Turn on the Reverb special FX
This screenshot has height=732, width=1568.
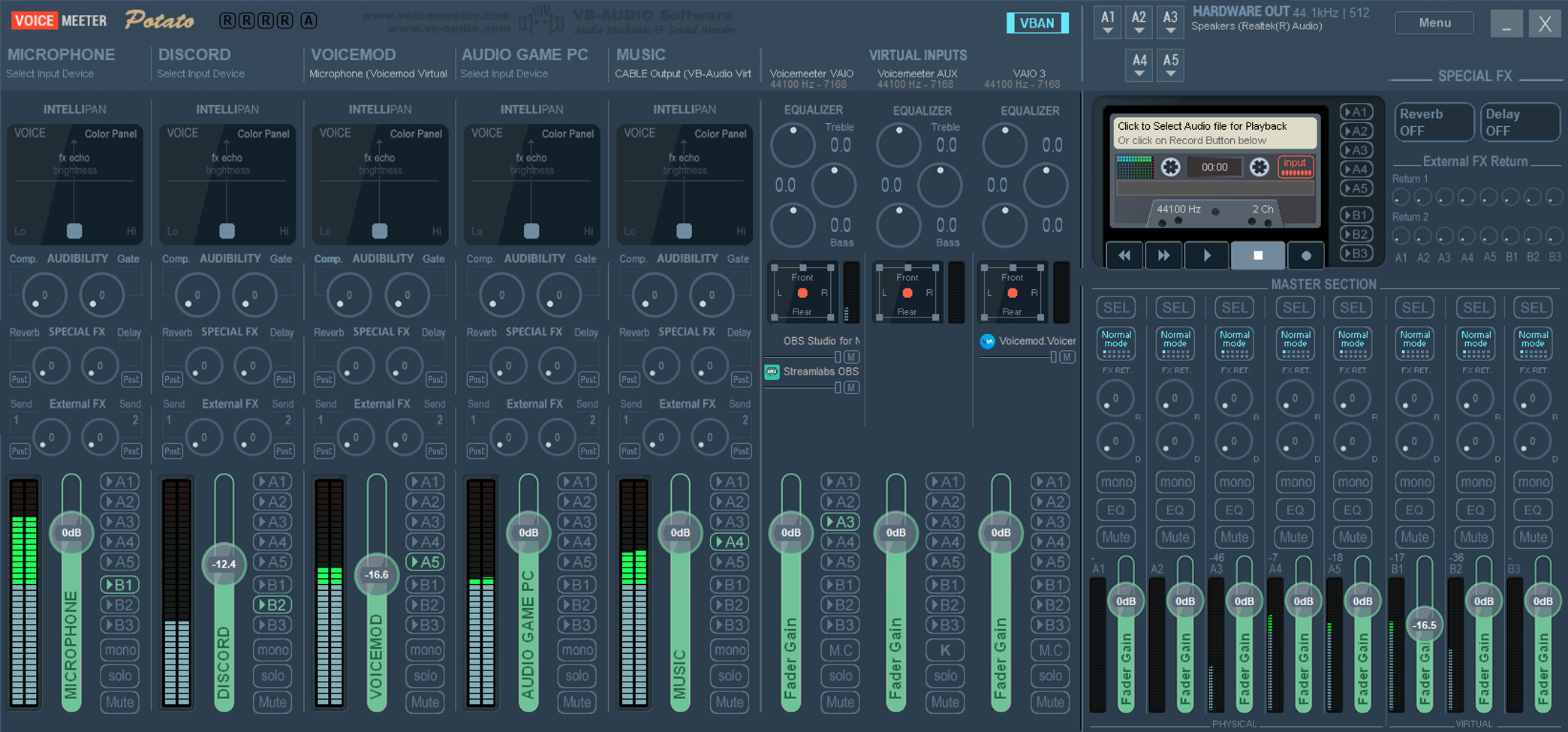(x=1433, y=122)
